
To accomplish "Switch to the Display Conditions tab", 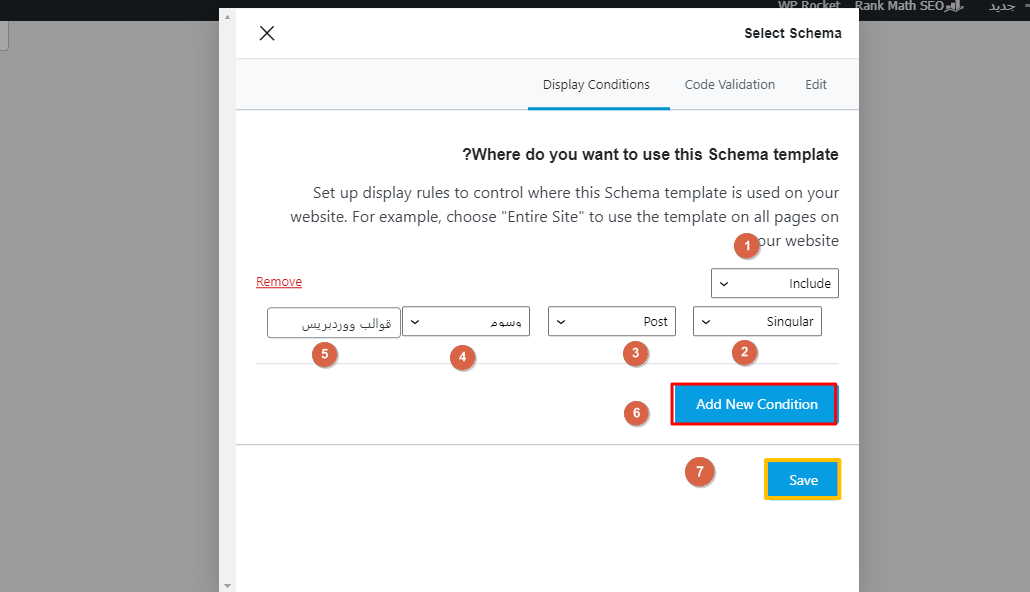I will (x=596, y=85).
